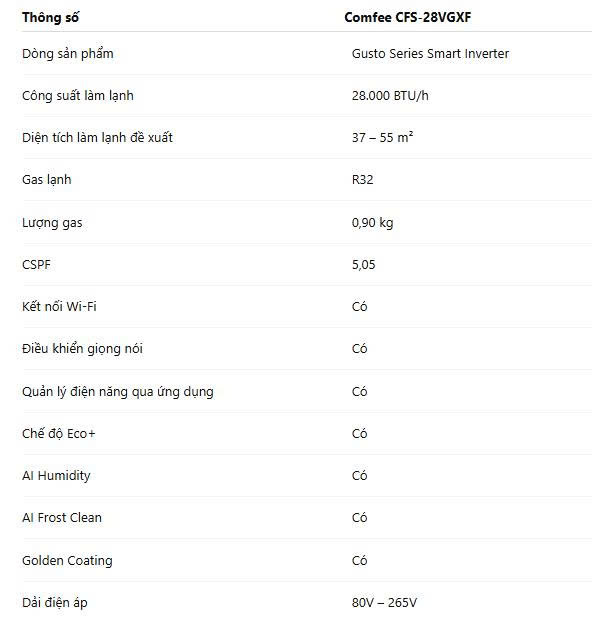Select the 'Chế độ Eco+' label
Screen dimensions: 599x618
click(x=59, y=434)
